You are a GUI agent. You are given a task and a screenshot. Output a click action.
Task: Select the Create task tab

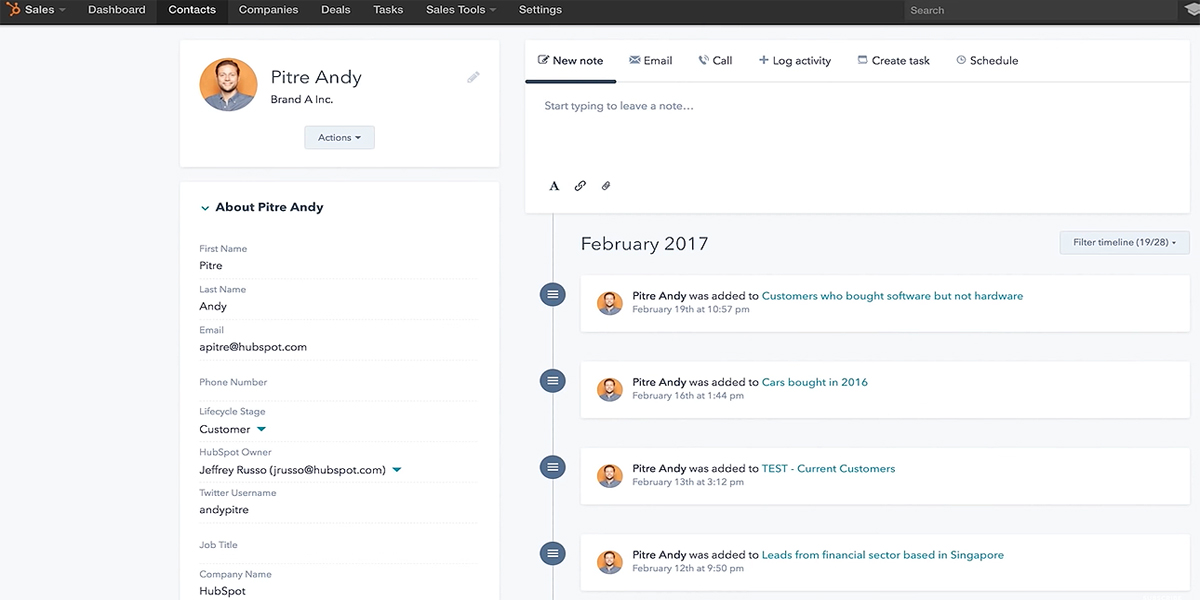point(893,61)
